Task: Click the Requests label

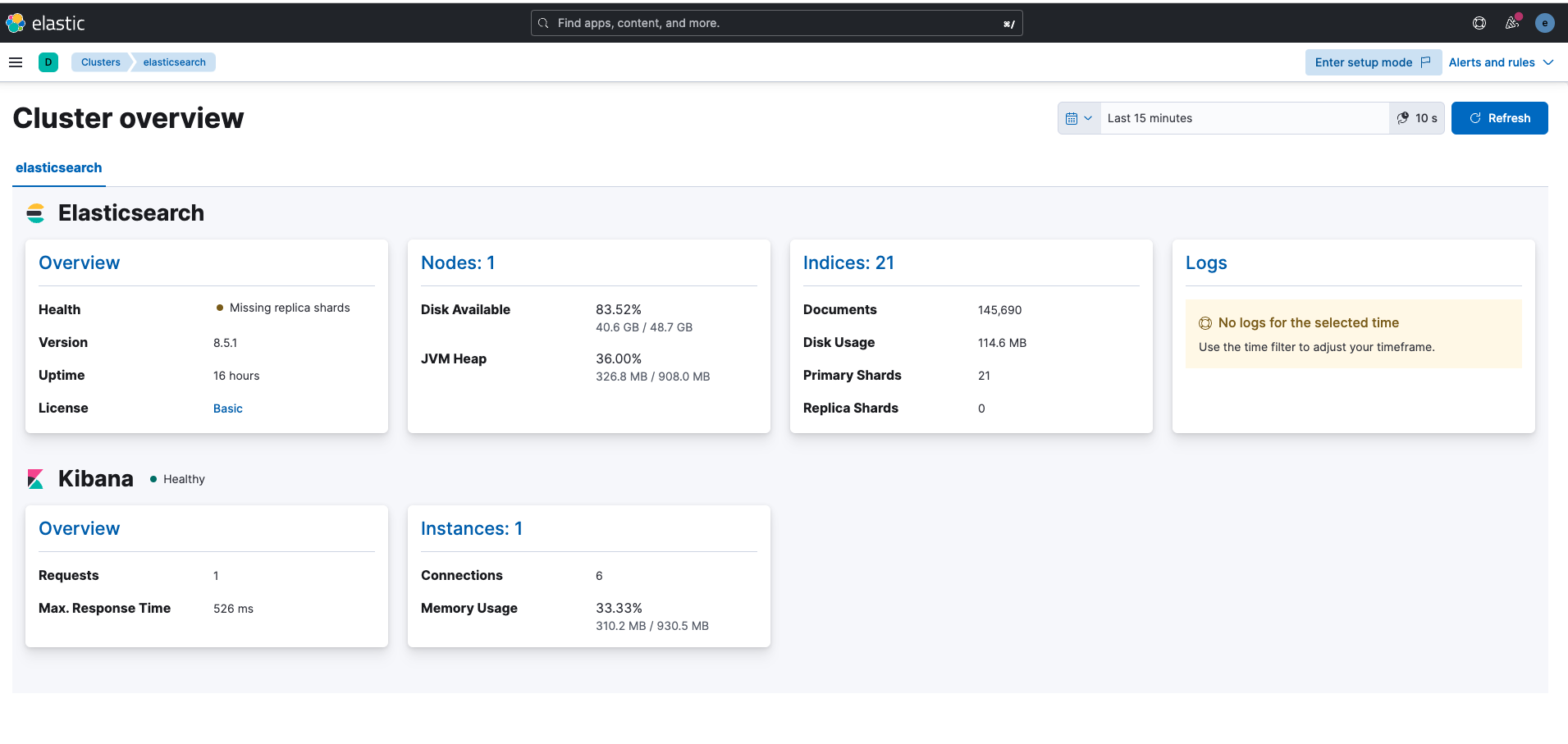Action: coord(68,575)
